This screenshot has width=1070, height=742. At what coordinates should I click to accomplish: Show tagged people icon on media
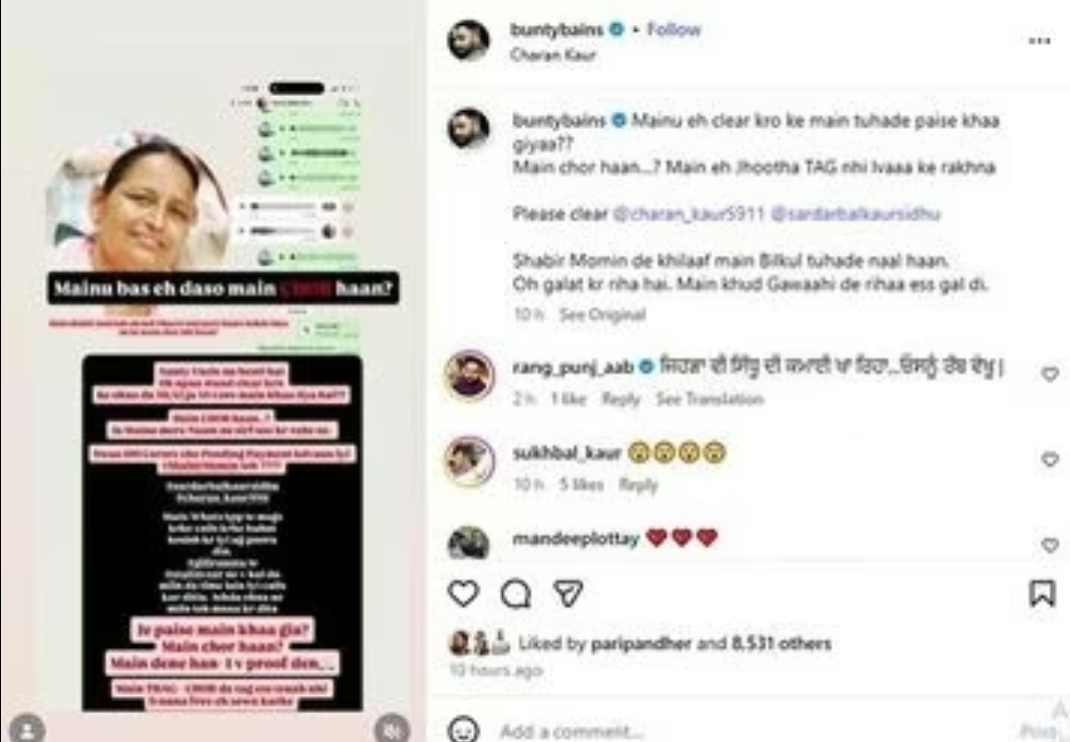click(27, 729)
